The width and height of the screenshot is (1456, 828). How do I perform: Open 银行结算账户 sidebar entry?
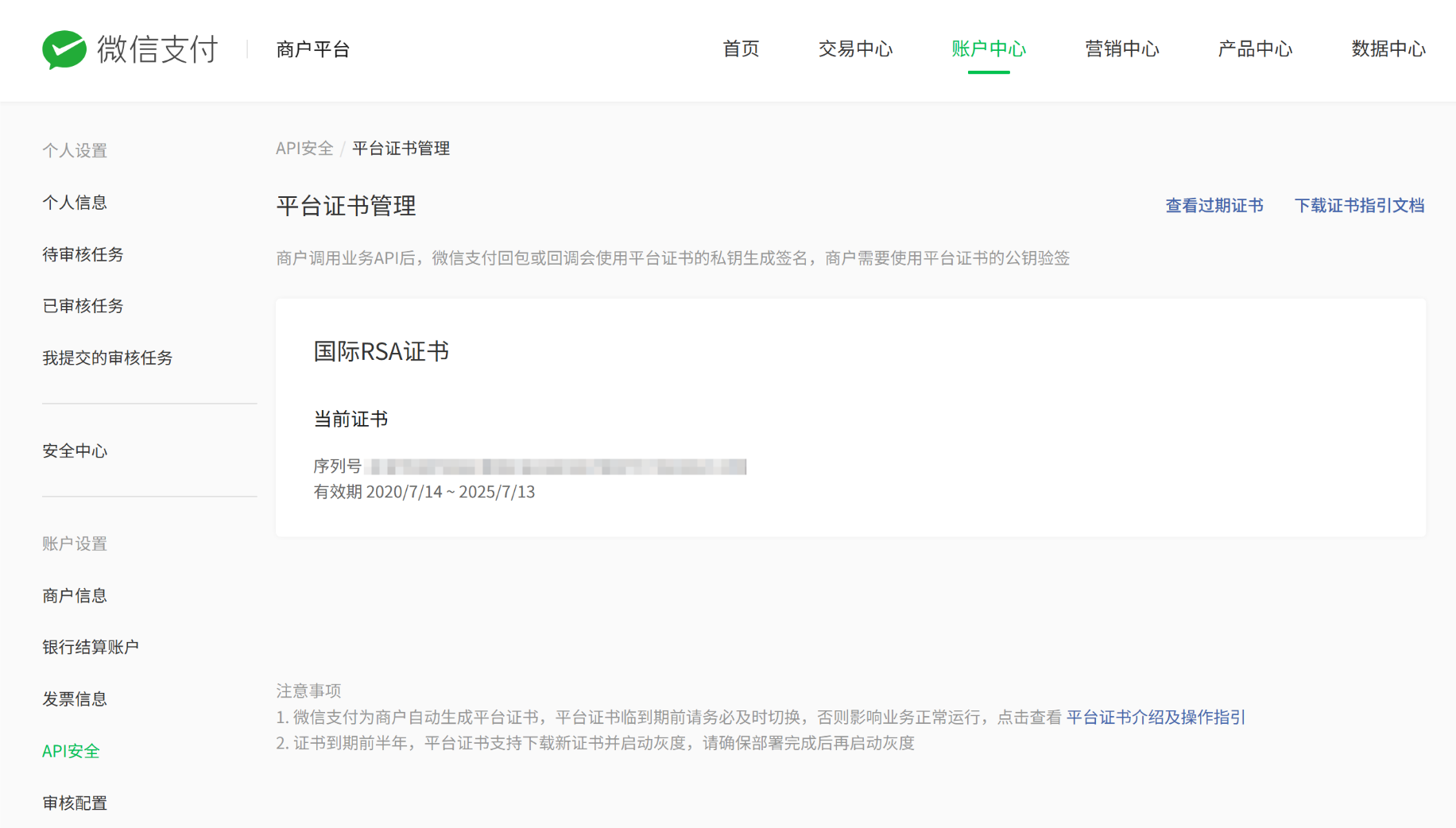(91, 648)
